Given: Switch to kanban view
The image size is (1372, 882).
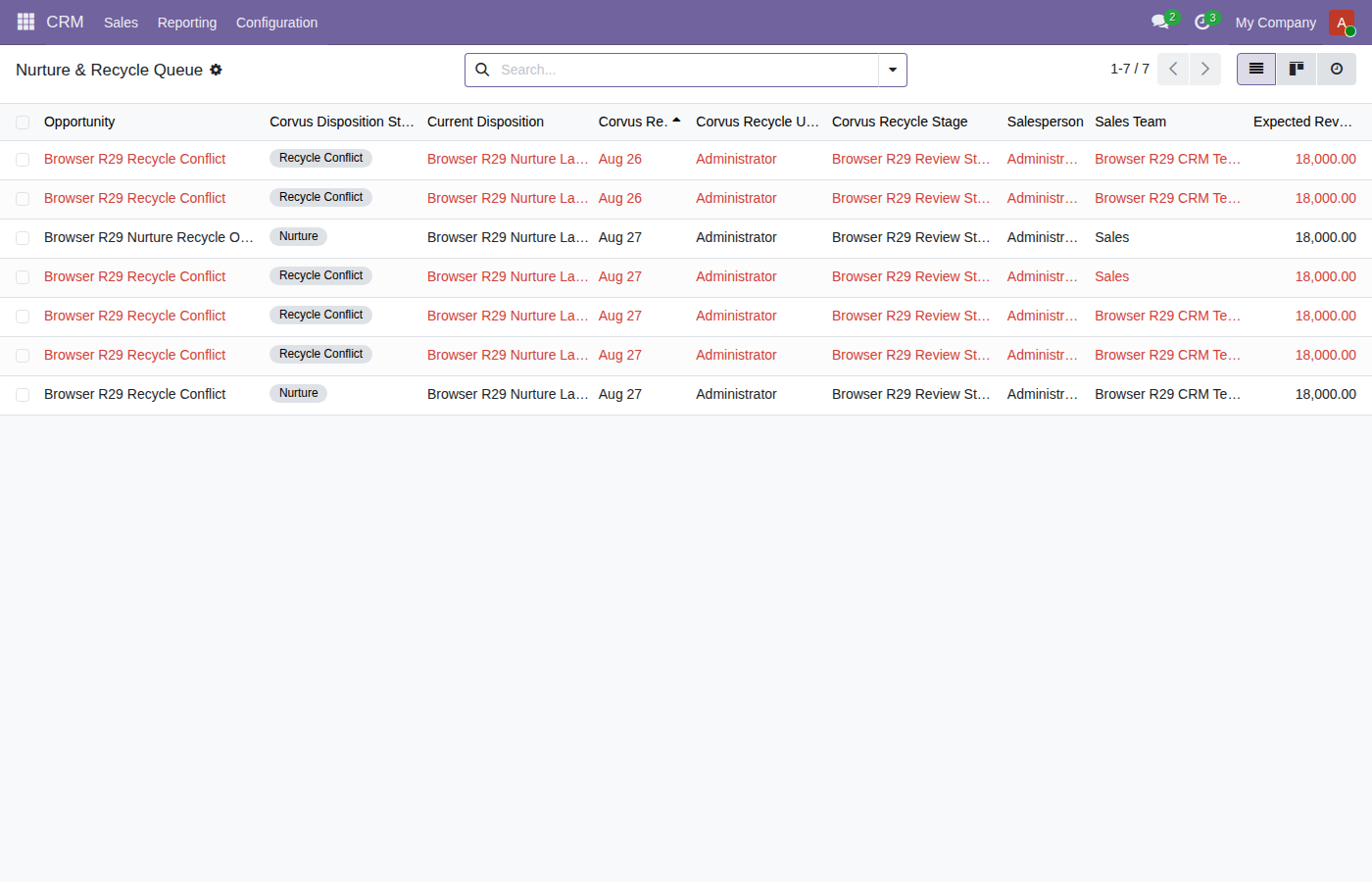Looking at the screenshot, I should pyautogui.click(x=1297, y=69).
